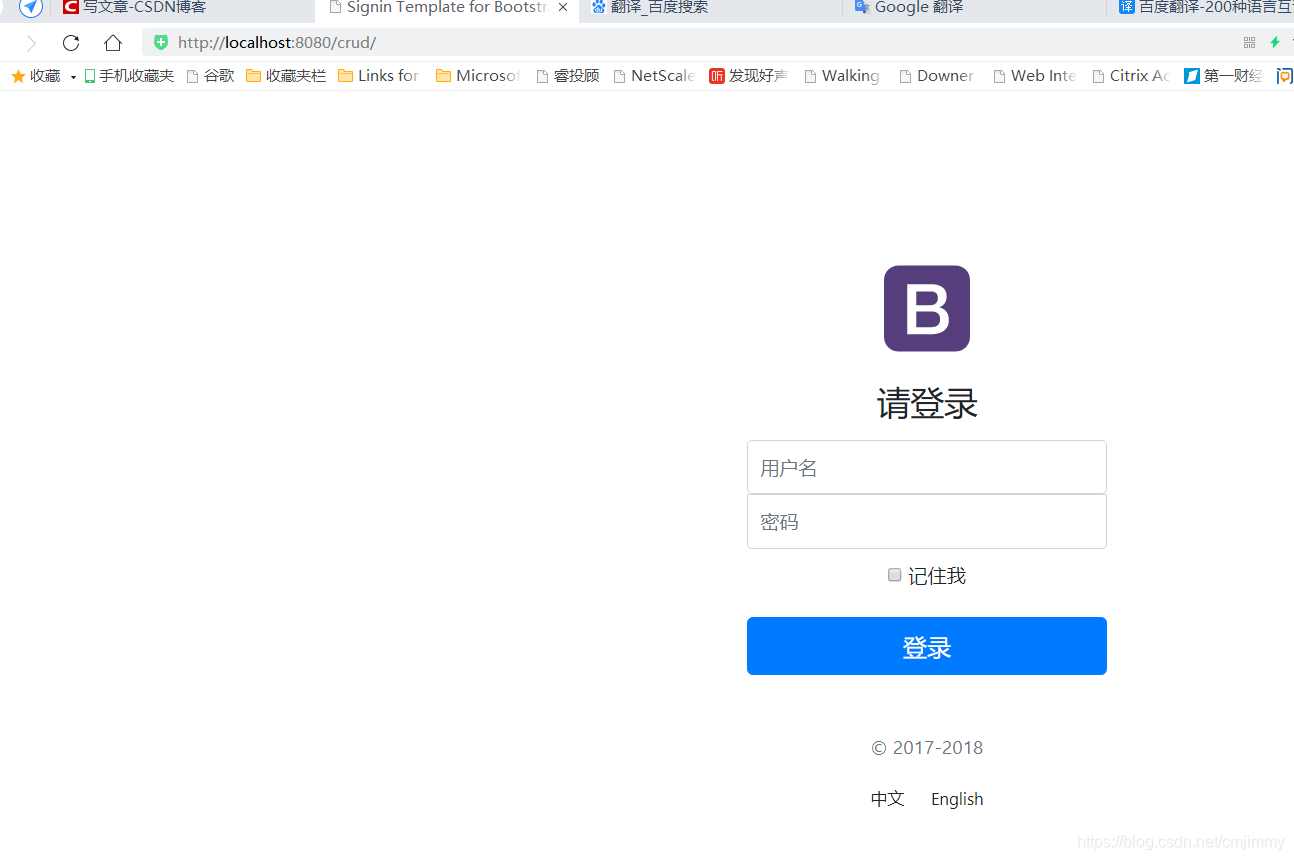
Task: Click the green lightning speed-mode icon
Action: coord(1275,42)
